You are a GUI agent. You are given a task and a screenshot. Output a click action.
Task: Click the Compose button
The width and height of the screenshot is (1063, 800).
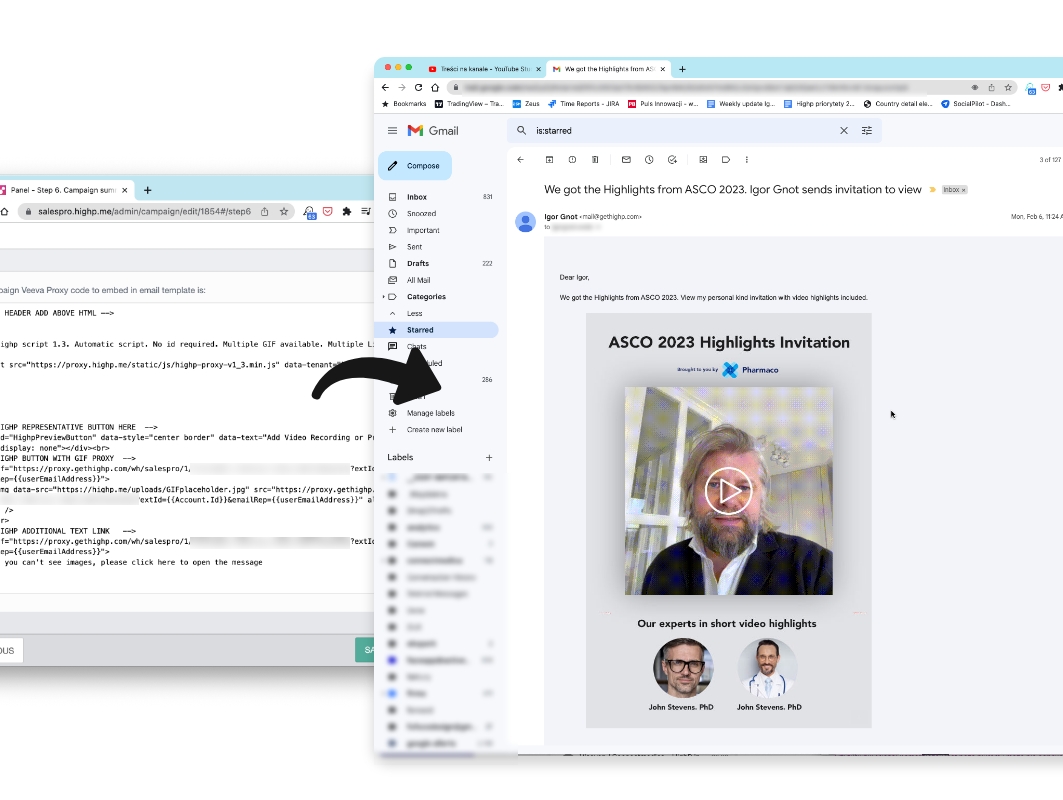415,165
